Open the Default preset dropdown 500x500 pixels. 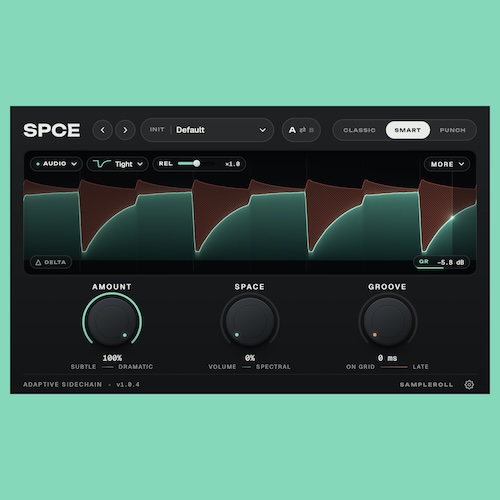pos(207,130)
